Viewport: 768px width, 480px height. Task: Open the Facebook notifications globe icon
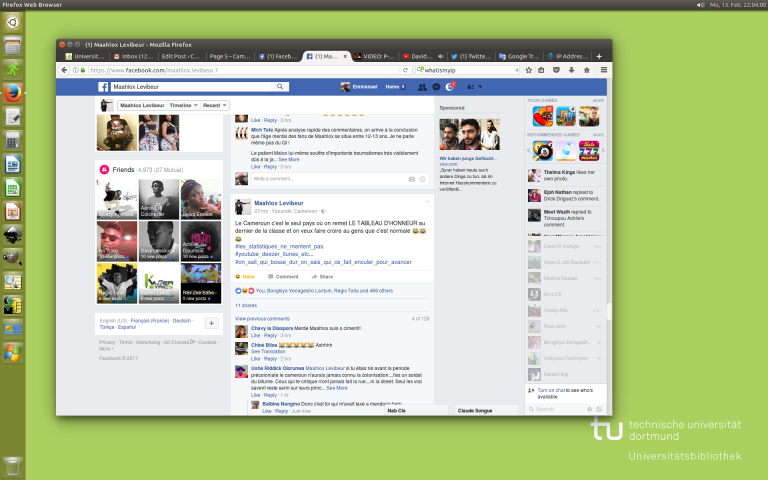point(451,87)
